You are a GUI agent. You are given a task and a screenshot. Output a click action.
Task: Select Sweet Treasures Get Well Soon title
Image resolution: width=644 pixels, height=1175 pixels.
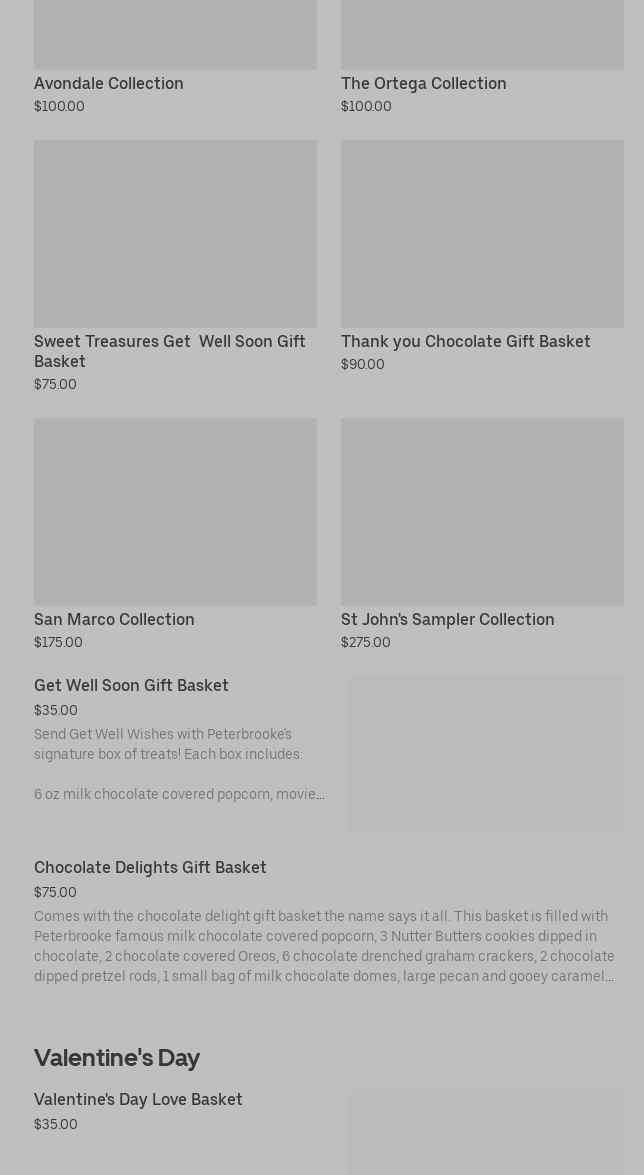coord(169,351)
